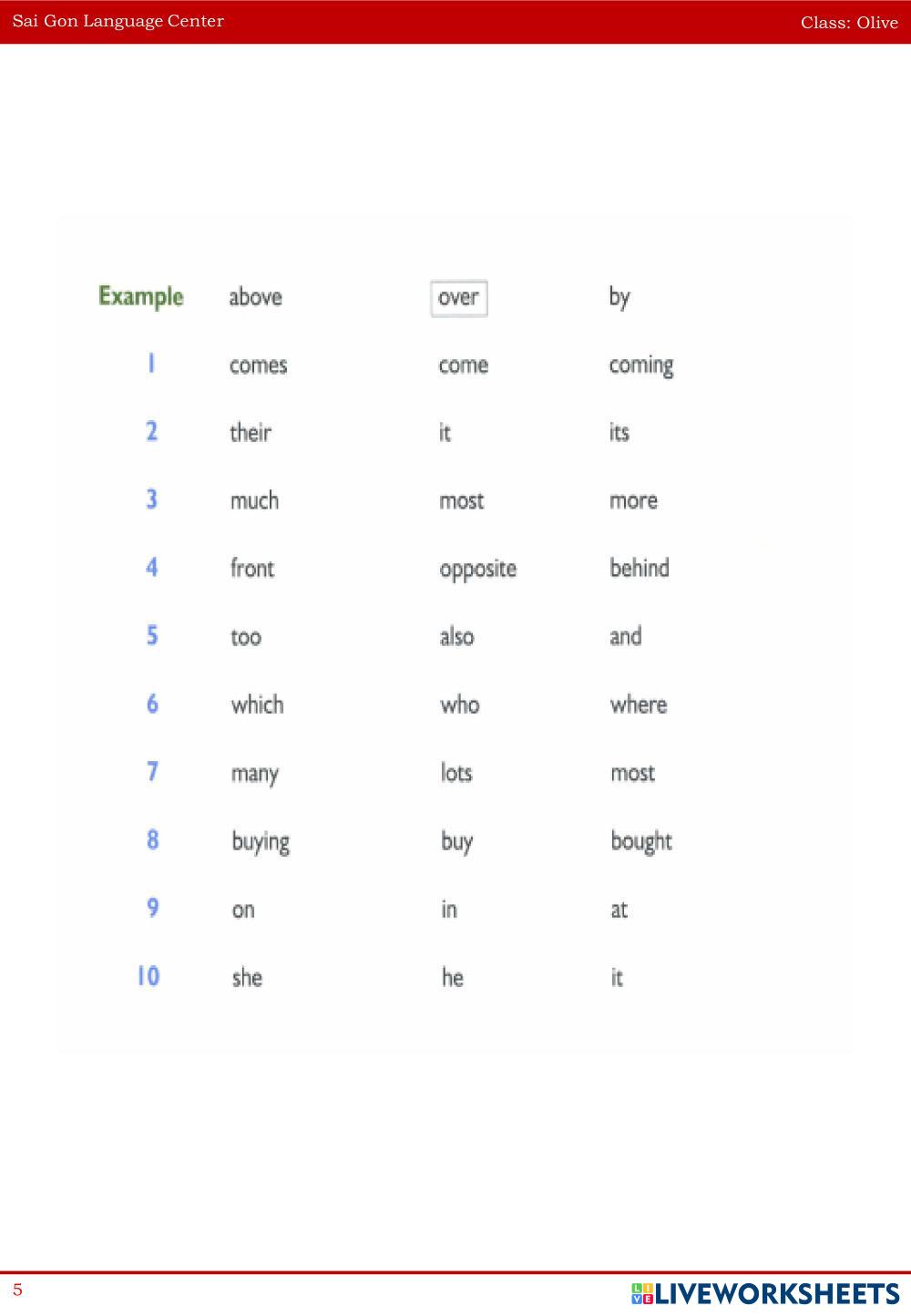Pick 'most' for question 3

[462, 500]
